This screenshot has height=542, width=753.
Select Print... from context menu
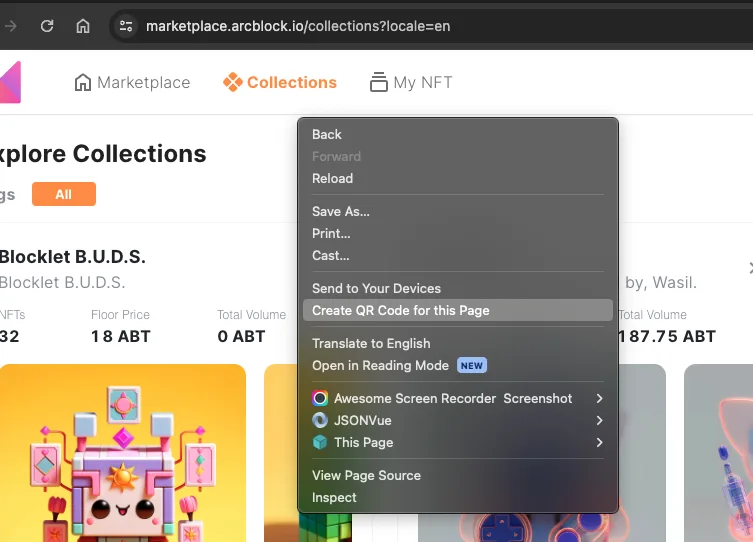[x=458, y=233]
